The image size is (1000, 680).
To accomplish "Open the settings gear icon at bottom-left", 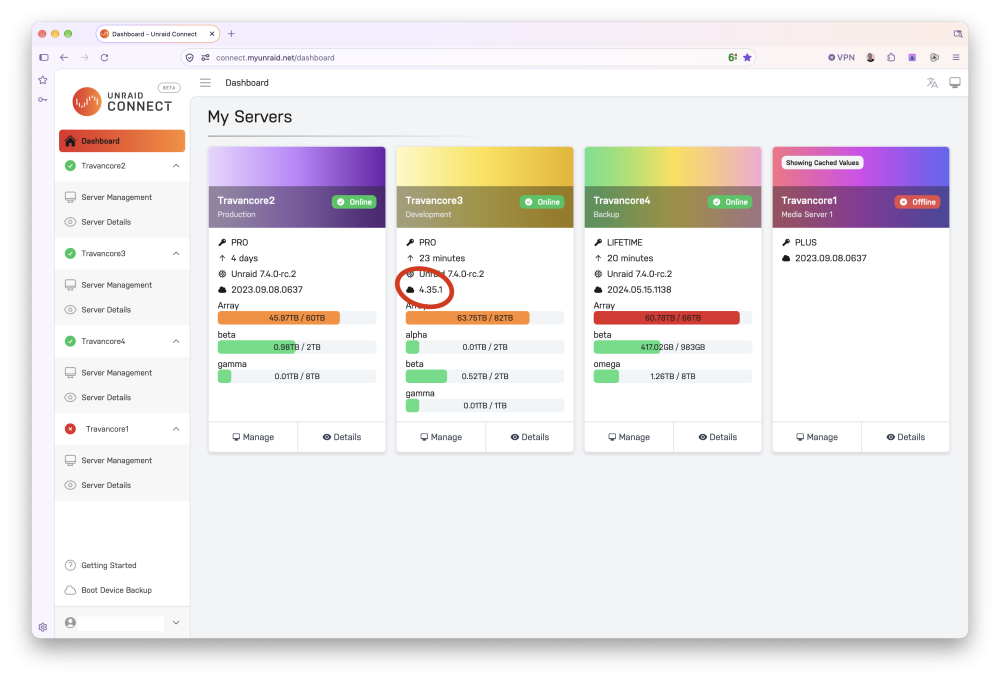I will [43, 627].
